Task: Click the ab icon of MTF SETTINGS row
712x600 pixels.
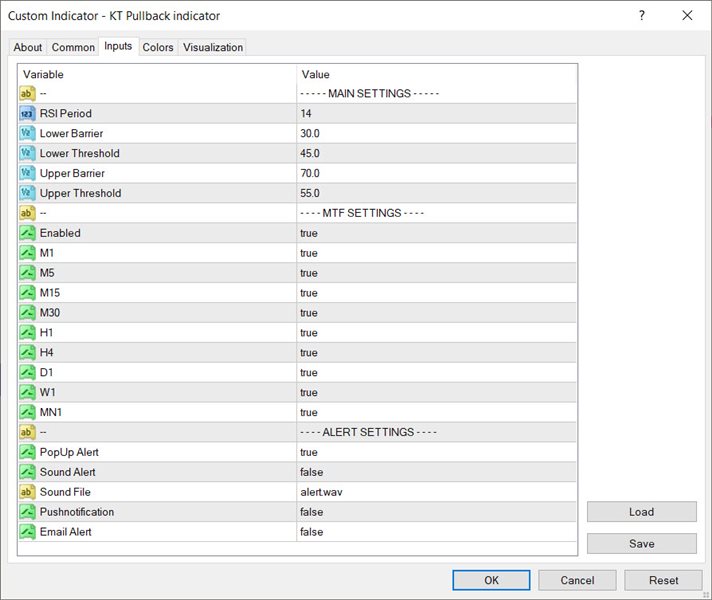Action: 27,213
